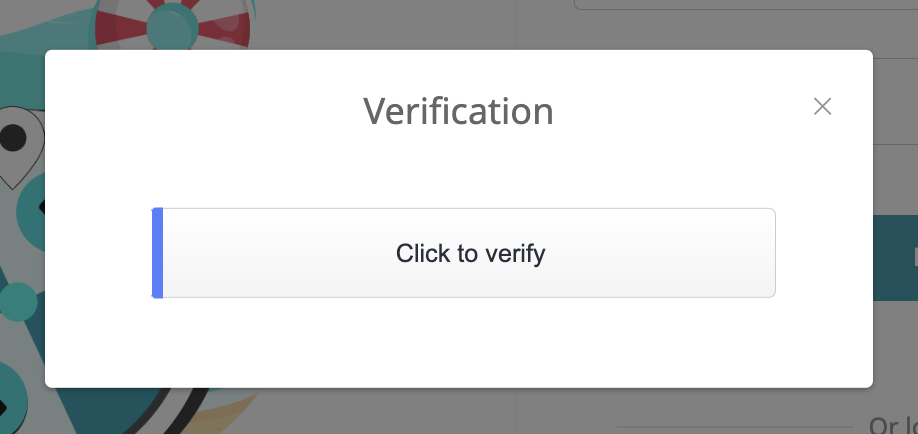The width and height of the screenshot is (918, 434).
Task: Click the teal circle beside the map pin
Action: [x=32, y=211]
